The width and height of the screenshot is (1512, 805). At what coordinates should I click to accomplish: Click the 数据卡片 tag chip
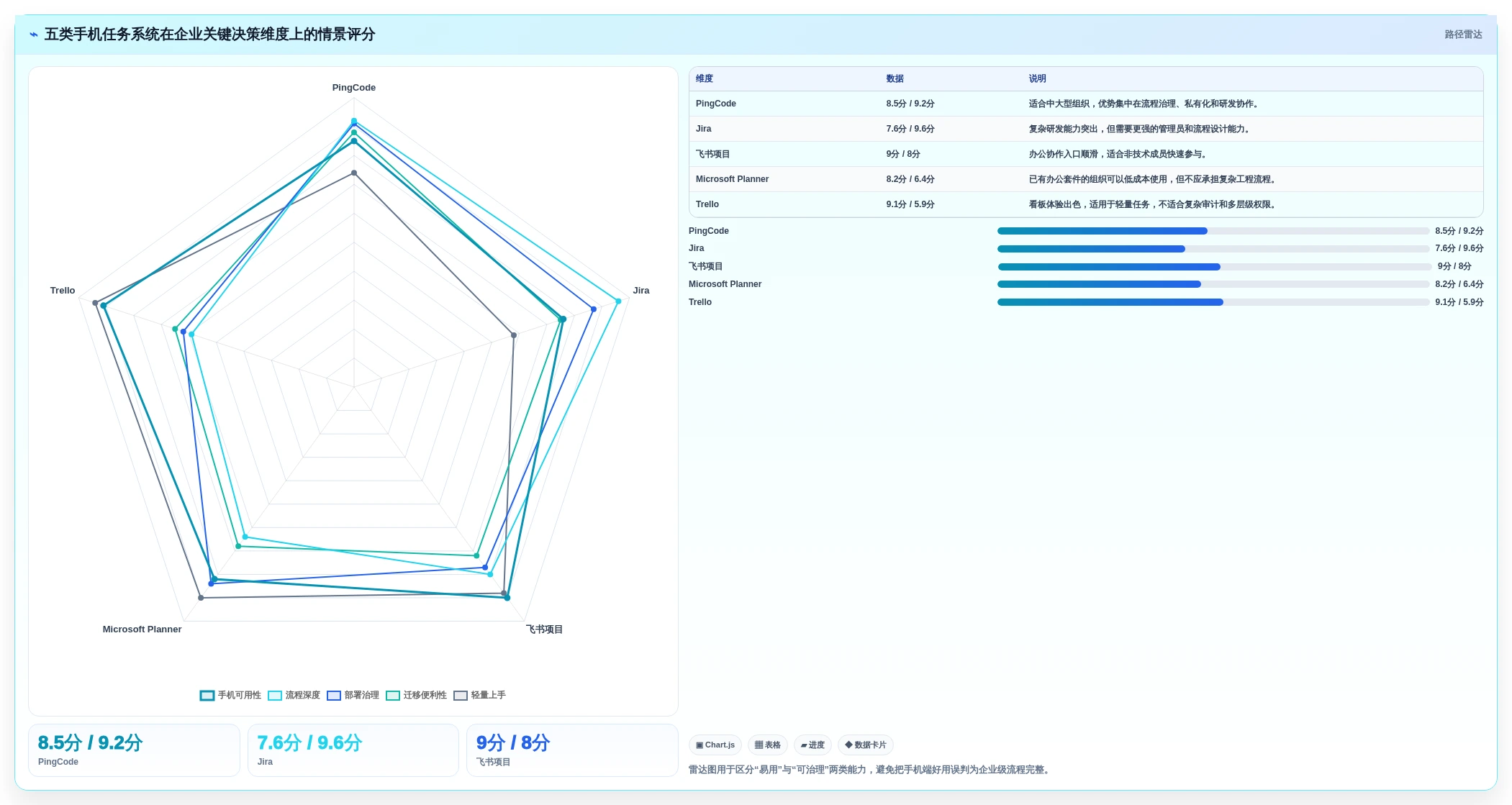click(866, 745)
